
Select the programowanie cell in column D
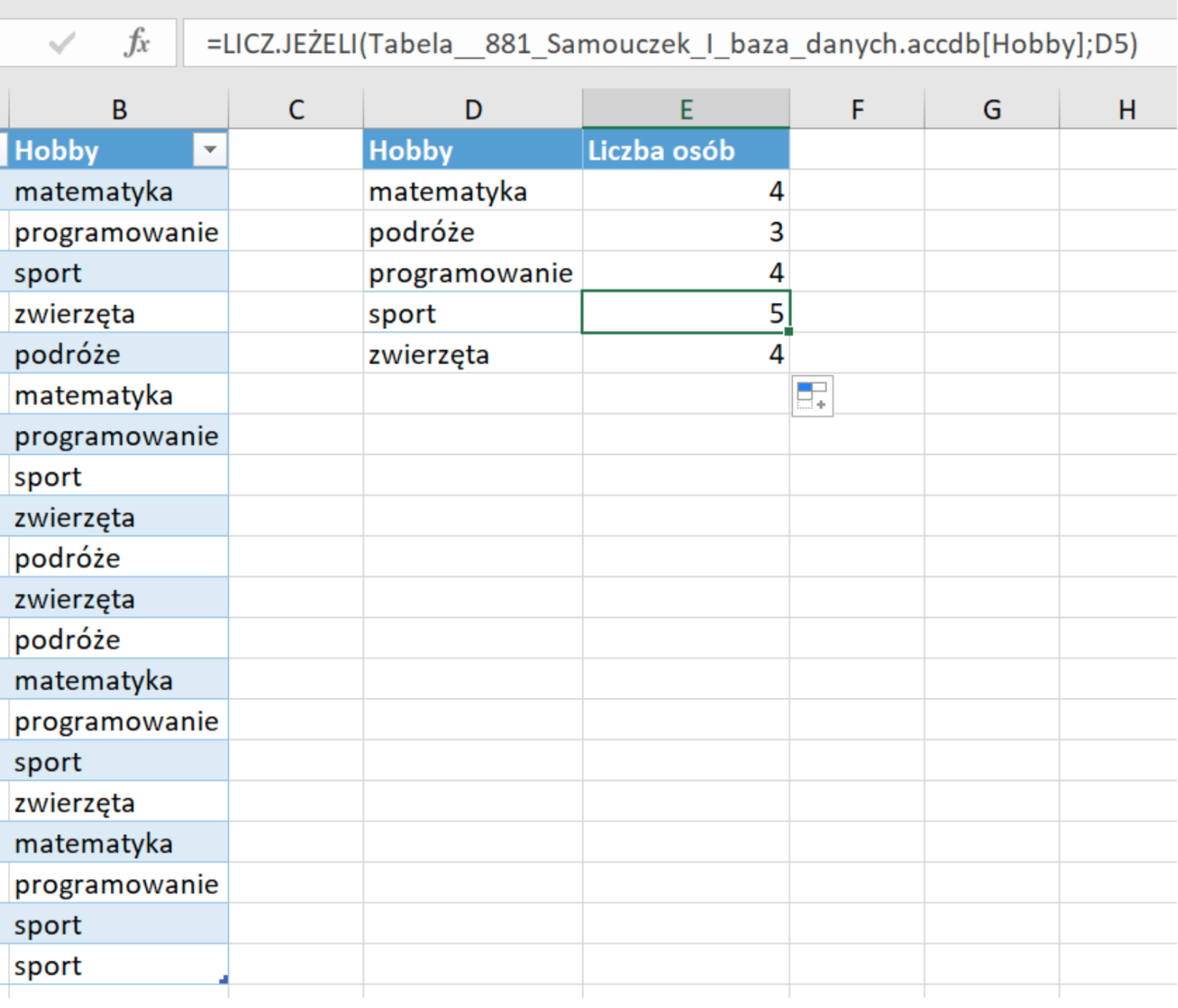click(472, 272)
